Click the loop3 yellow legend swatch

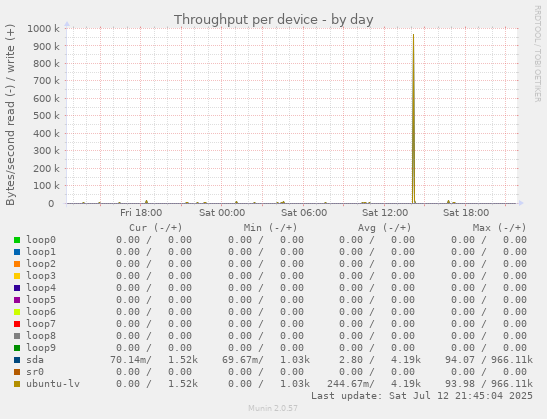click(x=17, y=276)
